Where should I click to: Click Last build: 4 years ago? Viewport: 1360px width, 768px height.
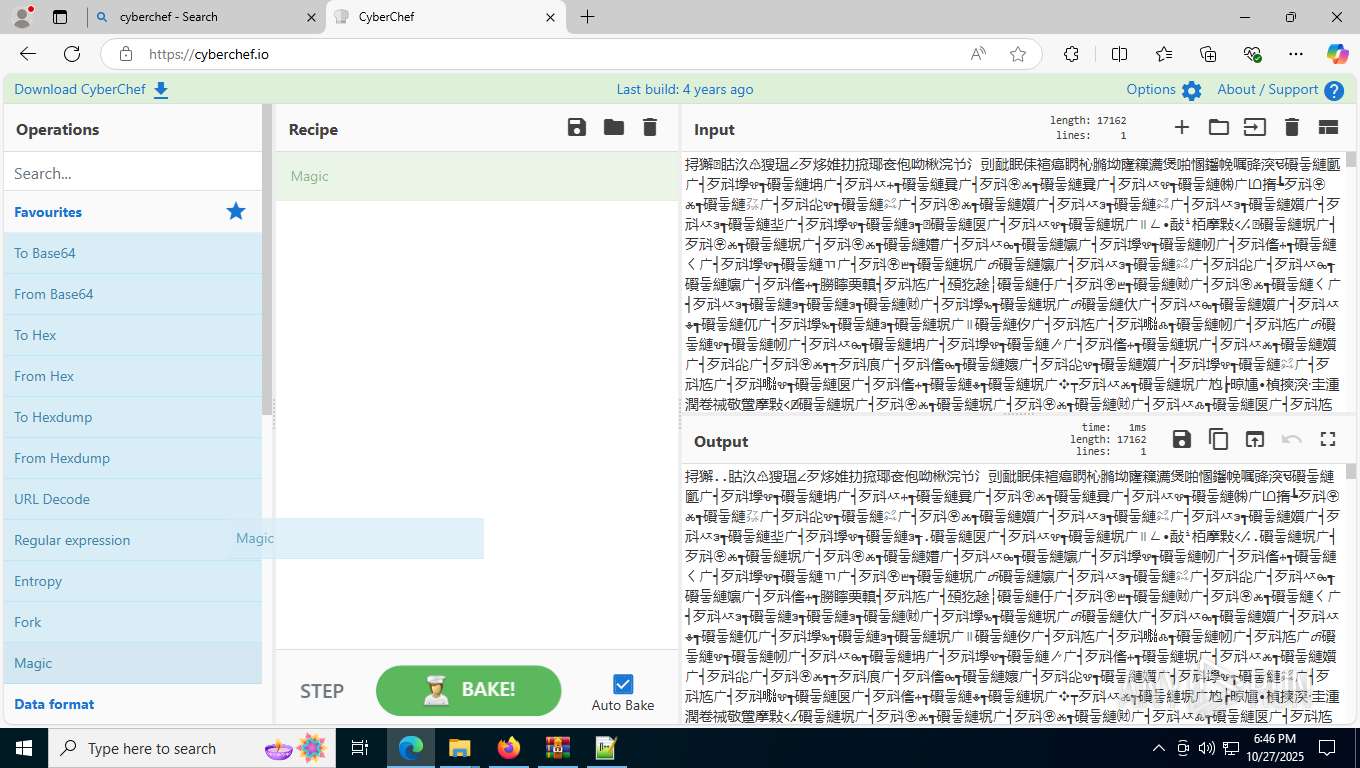pos(685,89)
